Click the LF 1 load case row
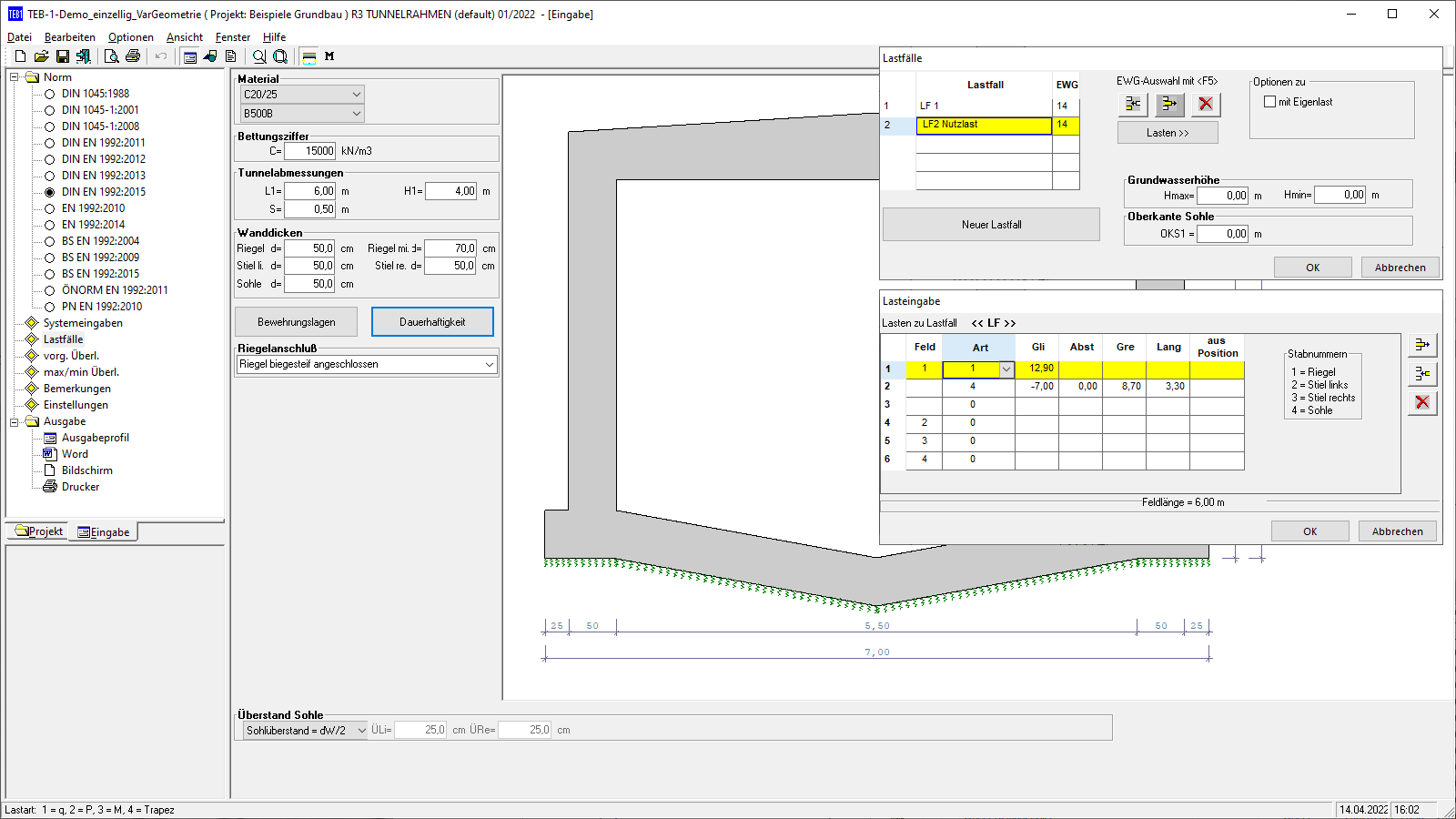Image resolution: width=1456 pixels, height=819 pixels. 984,106
